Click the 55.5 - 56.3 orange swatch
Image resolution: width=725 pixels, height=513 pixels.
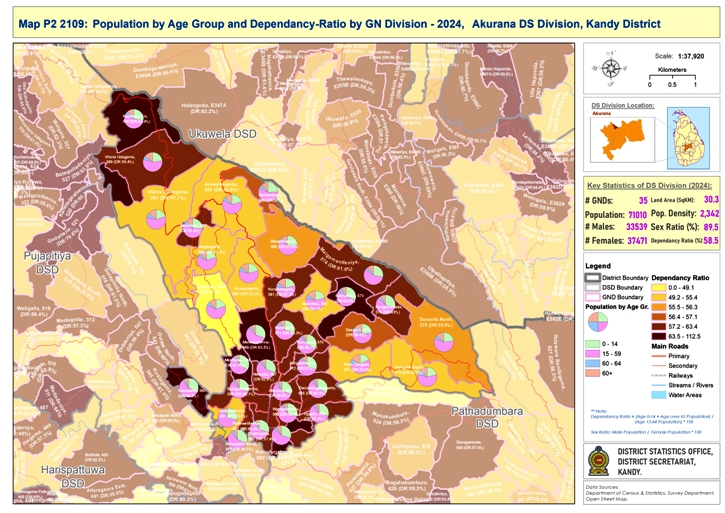[x=658, y=307]
